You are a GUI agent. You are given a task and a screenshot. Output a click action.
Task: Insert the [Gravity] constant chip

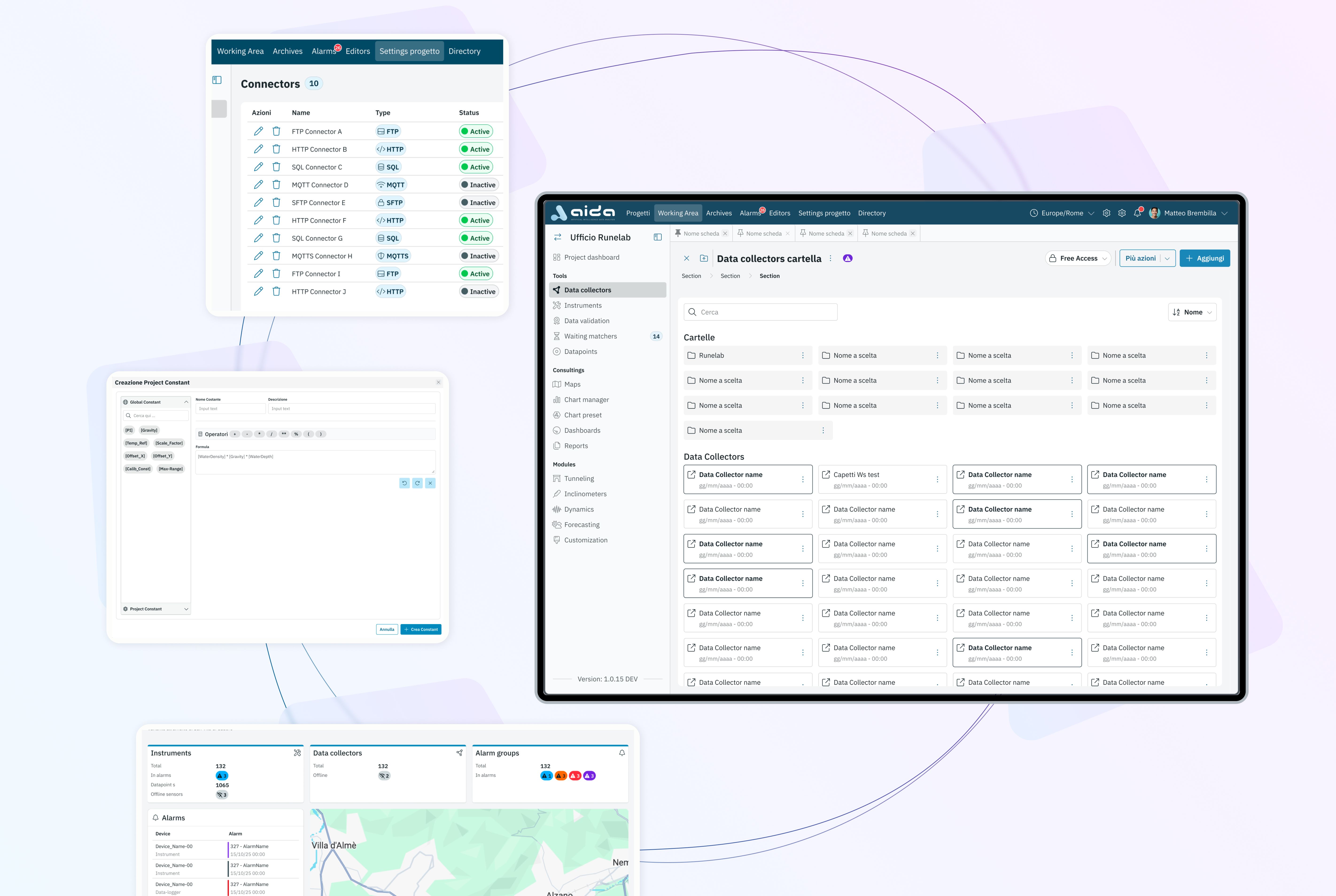pyautogui.click(x=149, y=430)
